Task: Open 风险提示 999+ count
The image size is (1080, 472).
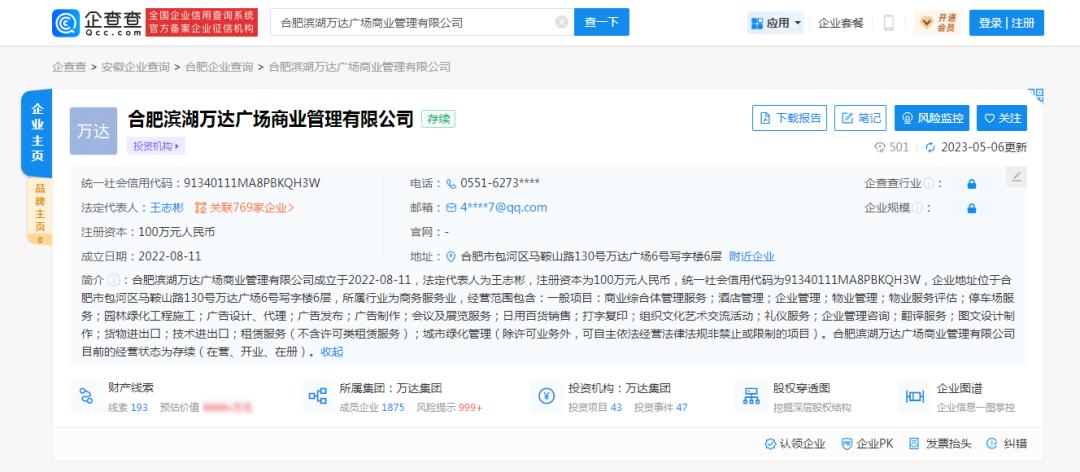Action: (449, 407)
